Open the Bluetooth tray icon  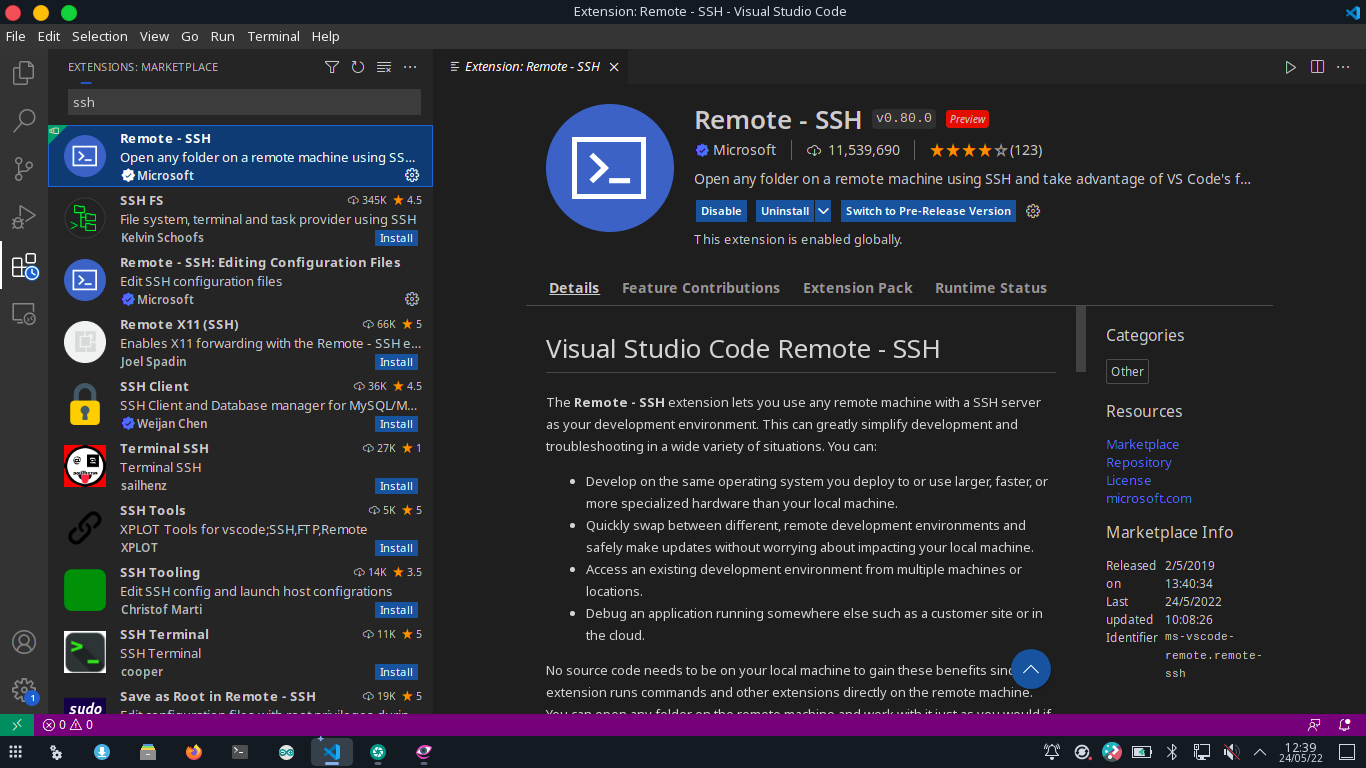[x=1173, y=752]
